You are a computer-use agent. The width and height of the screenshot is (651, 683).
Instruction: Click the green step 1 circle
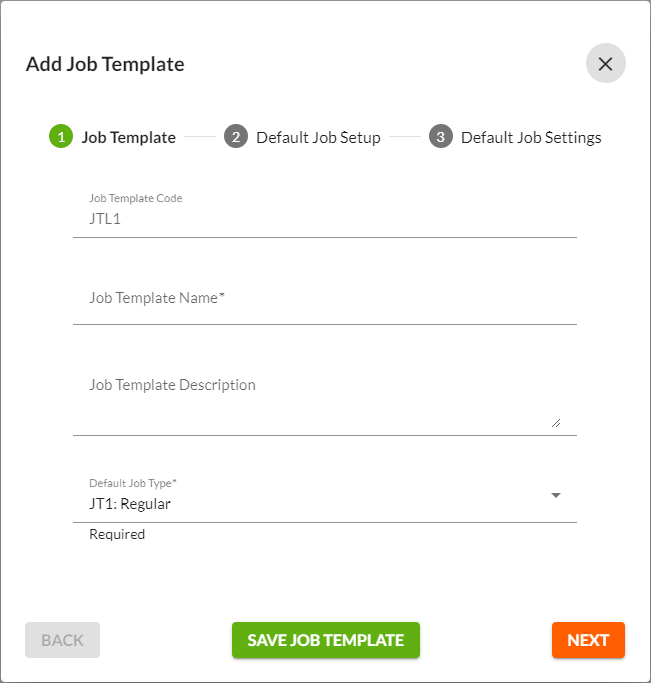[61, 136]
